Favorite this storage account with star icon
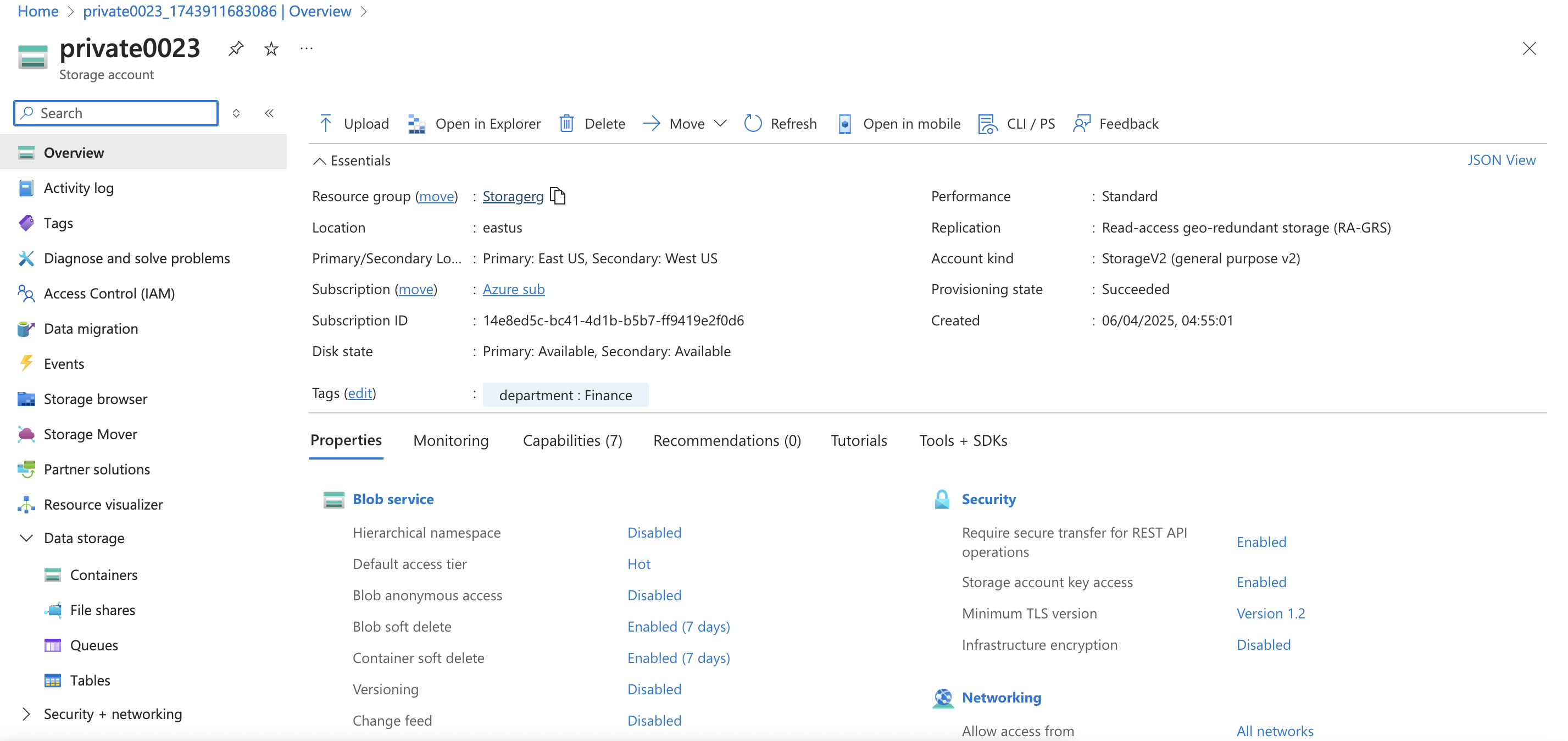 [271, 49]
